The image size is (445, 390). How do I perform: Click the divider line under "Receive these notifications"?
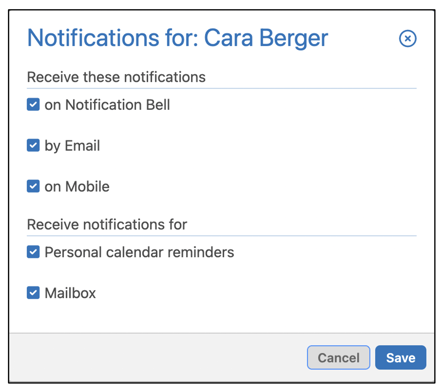click(x=222, y=89)
